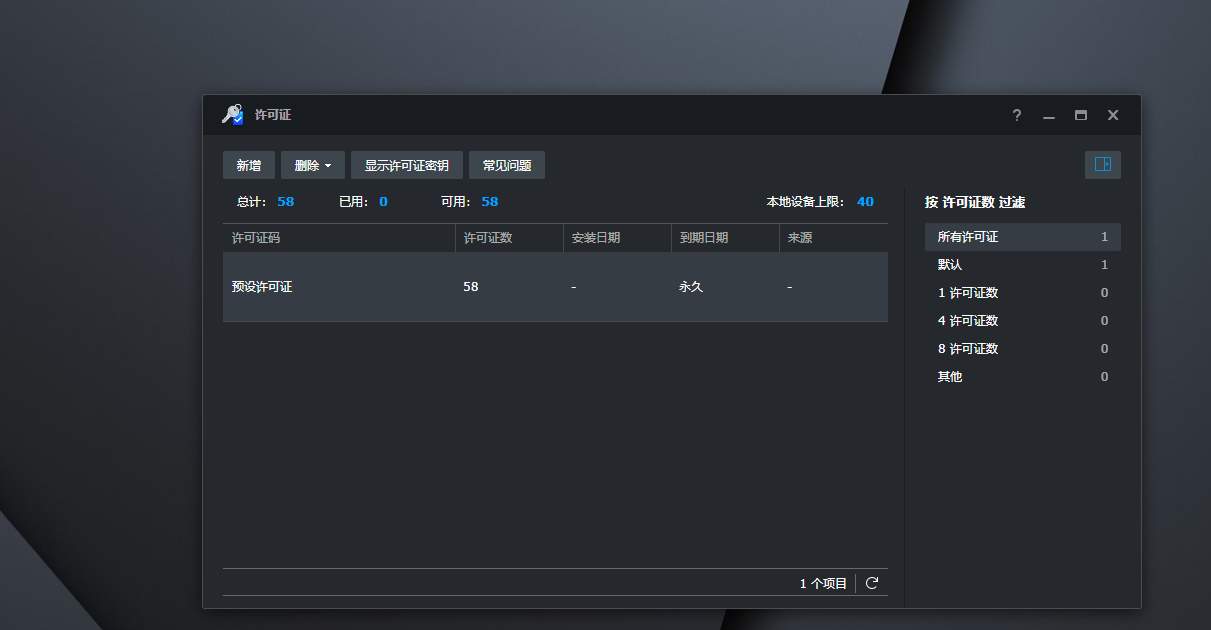Screen dimensions: 1211x630
Task: Refresh the license list
Action: coord(872,583)
